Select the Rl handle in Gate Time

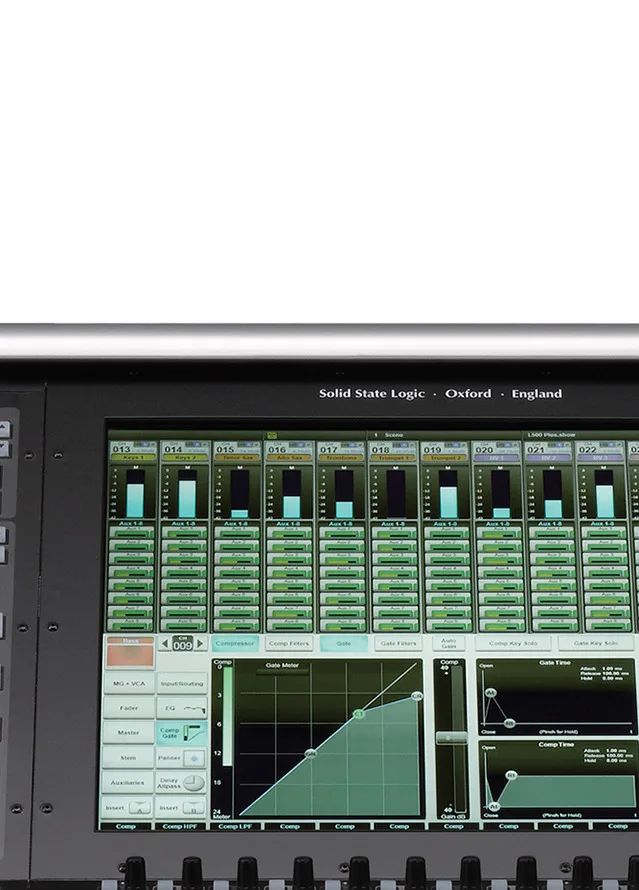pyautogui.click(x=509, y=723)
